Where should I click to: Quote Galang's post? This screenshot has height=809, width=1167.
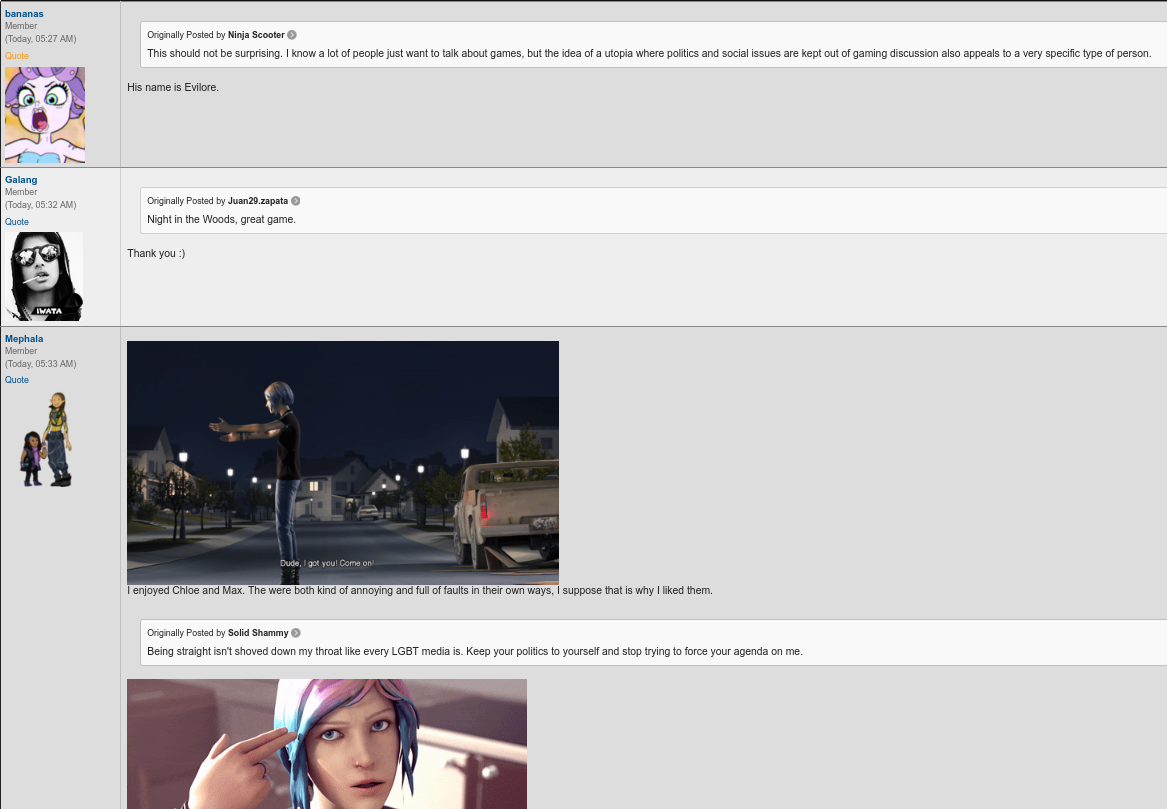pyautogui.click(x=16, y=222)
